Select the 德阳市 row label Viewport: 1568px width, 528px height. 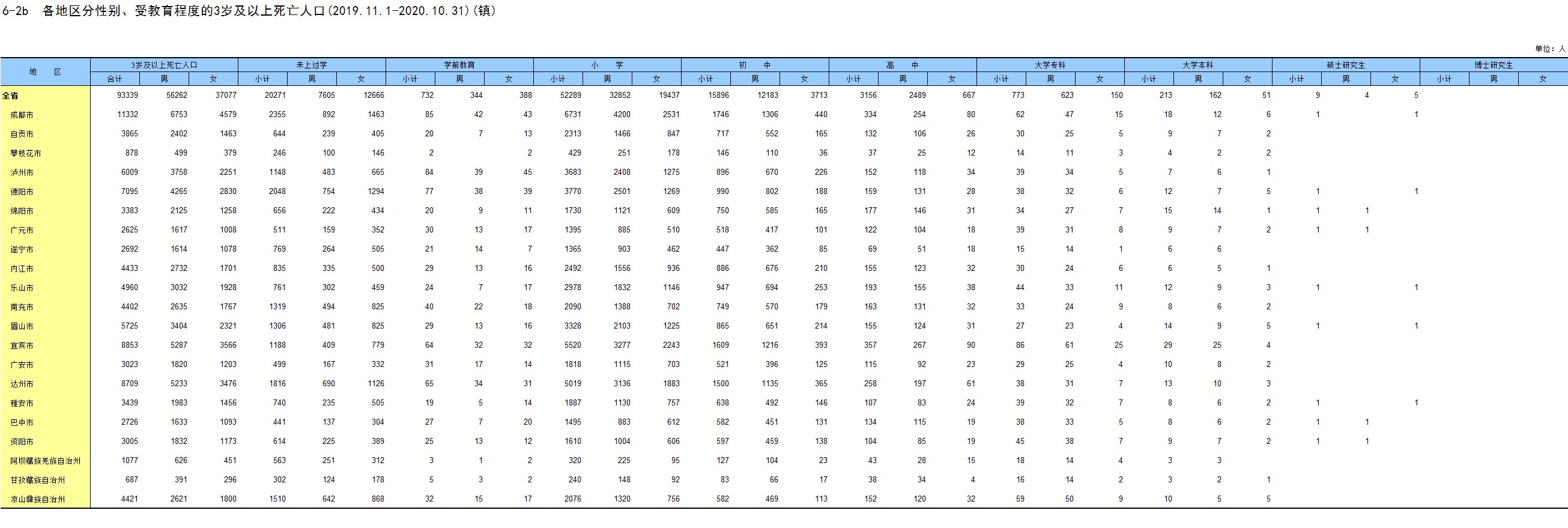pos(22,192)
